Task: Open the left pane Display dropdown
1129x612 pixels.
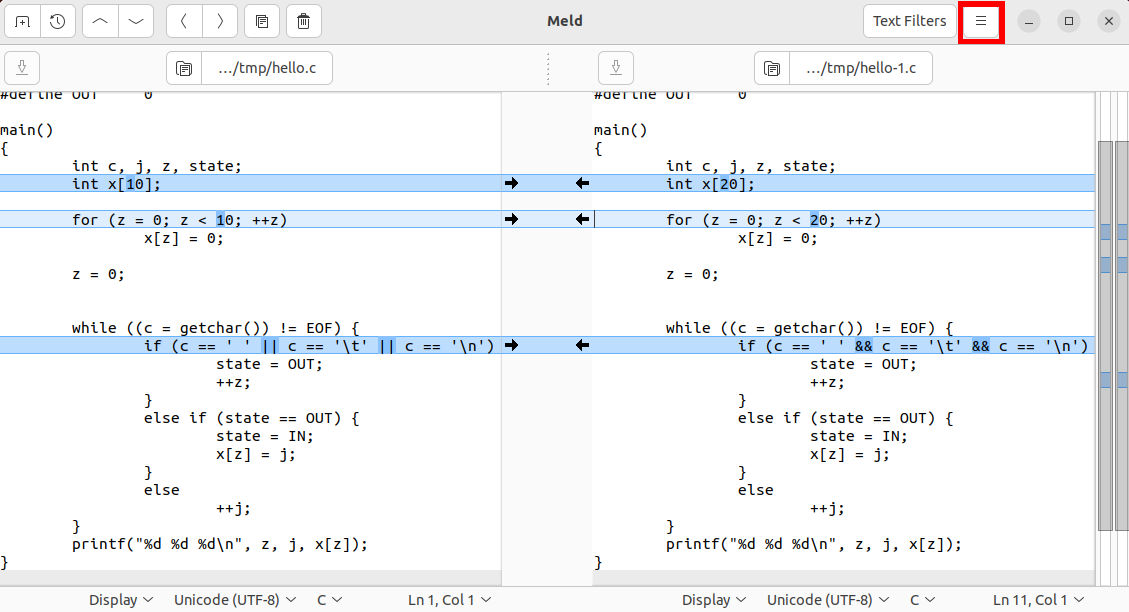Action: tap(120, 599)
